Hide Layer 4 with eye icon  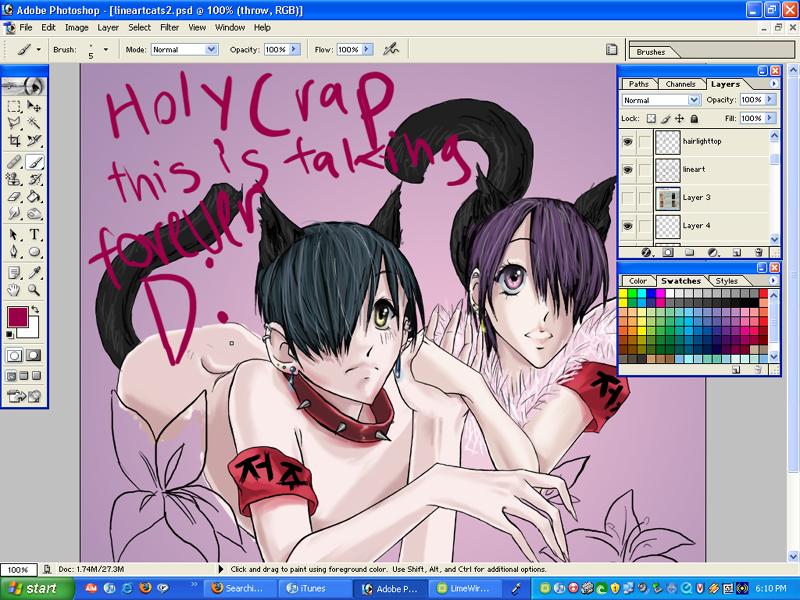(x=628, y=226)
